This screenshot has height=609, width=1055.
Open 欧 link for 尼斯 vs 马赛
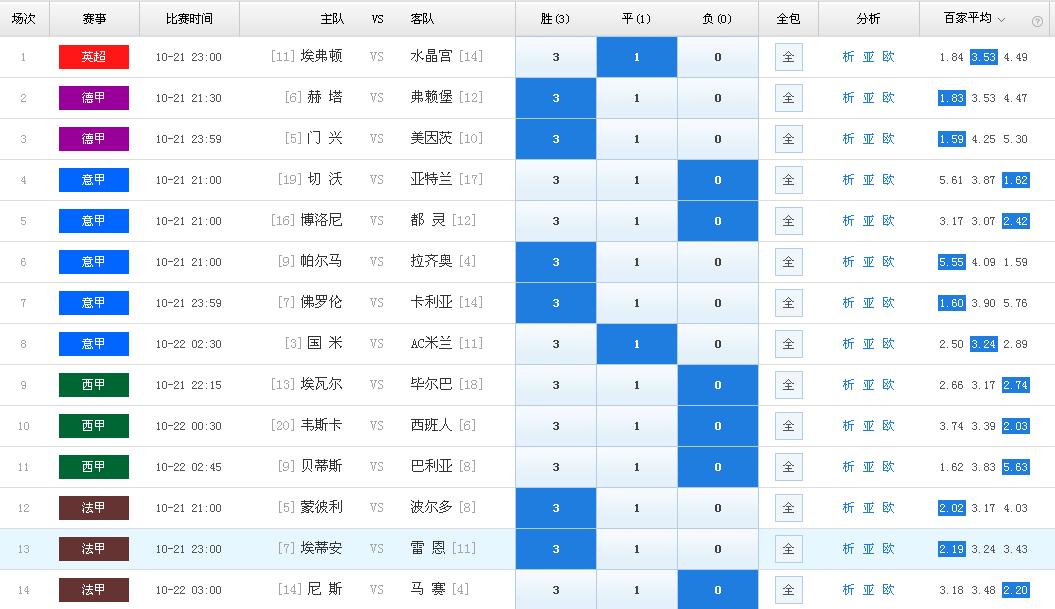point(888,590)
